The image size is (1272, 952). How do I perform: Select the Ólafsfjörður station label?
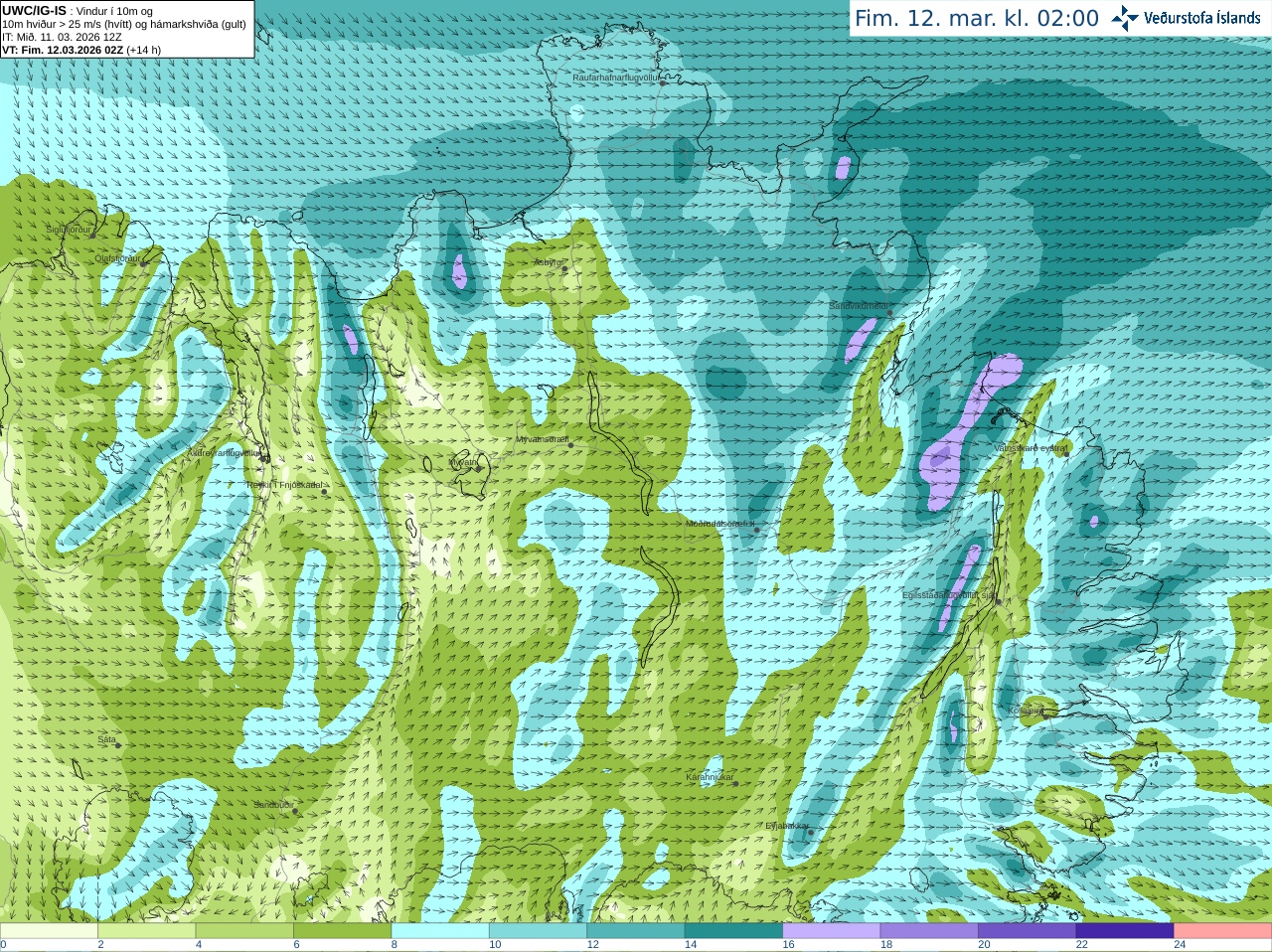click(117, 258)
